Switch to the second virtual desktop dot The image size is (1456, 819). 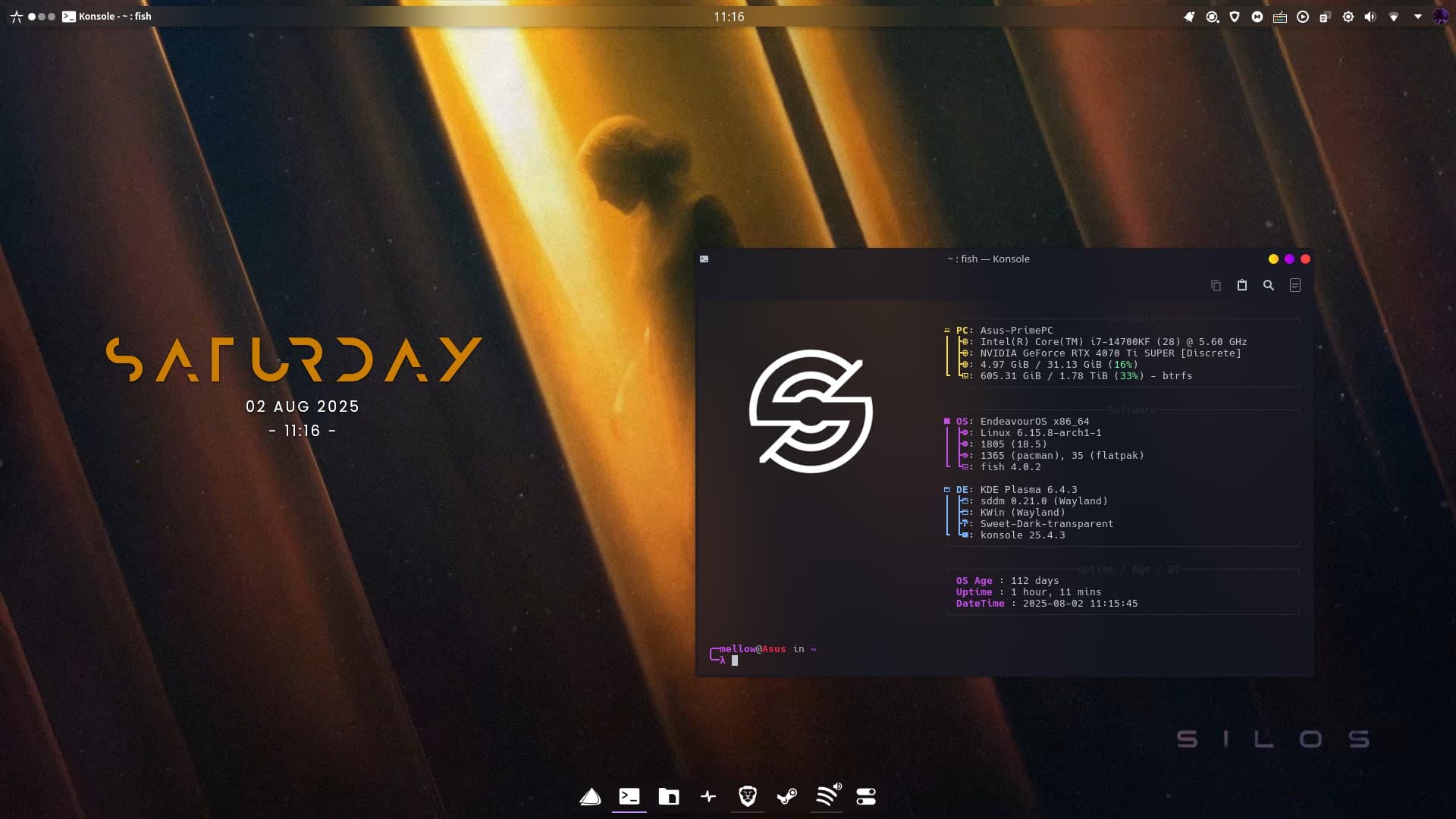42,17
